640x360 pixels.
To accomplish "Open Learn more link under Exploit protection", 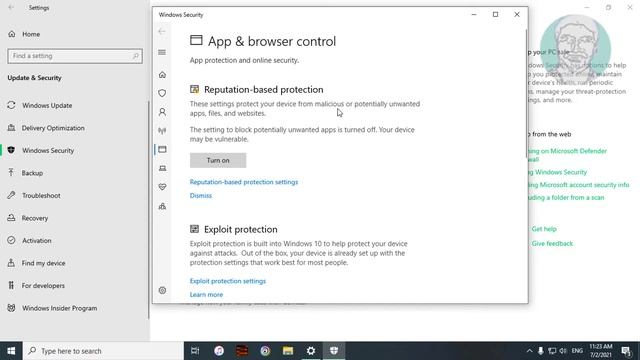I will [206, 295].
